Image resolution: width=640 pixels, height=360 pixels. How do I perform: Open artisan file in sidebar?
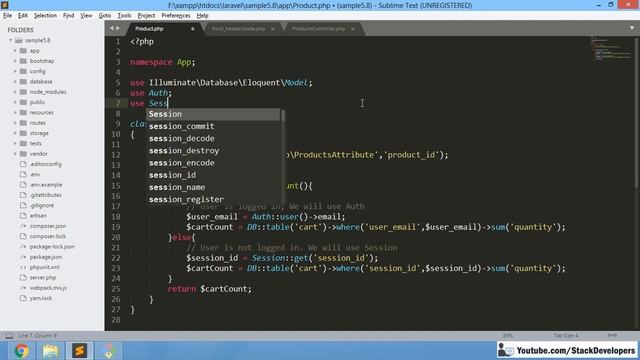click(x=38, y=216)
